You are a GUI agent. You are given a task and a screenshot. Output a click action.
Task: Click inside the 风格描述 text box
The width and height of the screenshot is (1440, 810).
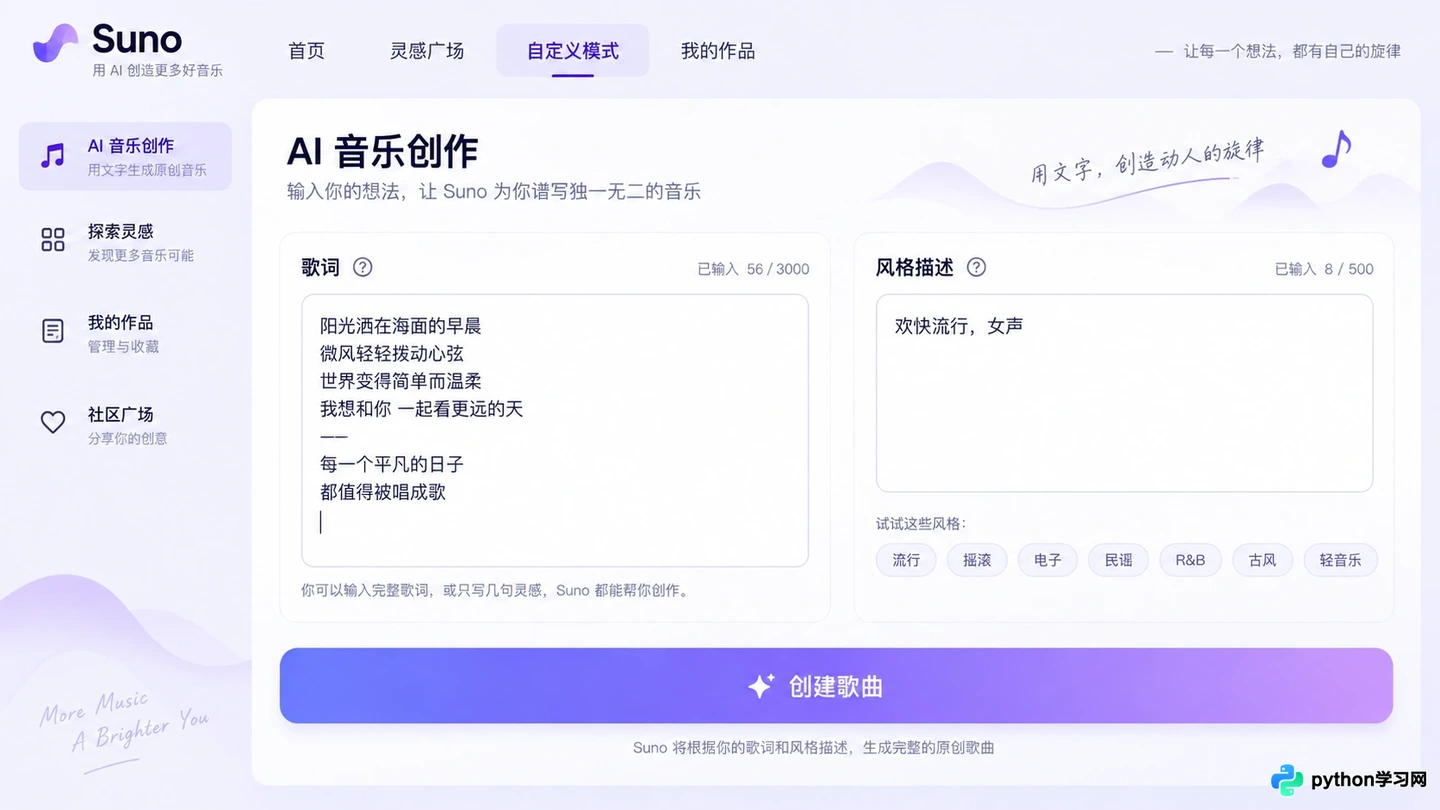pos(1124,393)
